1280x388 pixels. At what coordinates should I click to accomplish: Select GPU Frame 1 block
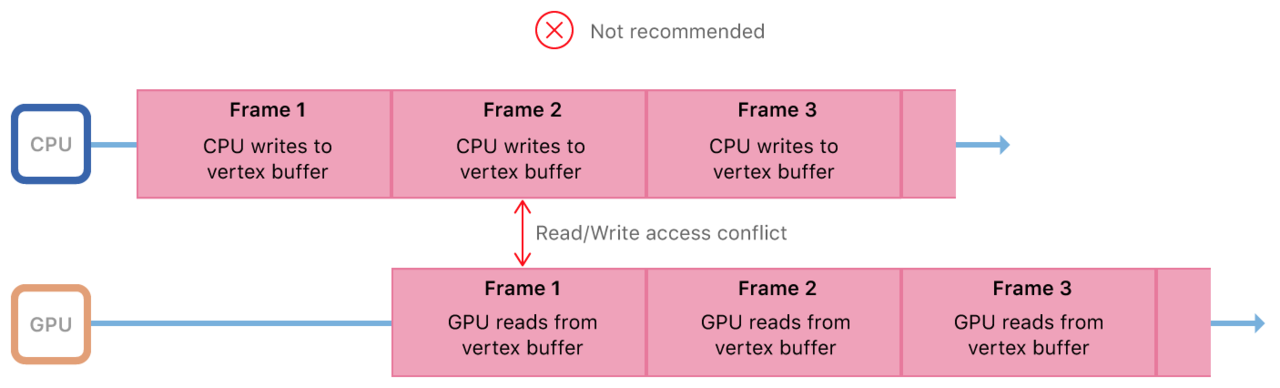click(519, 322)
